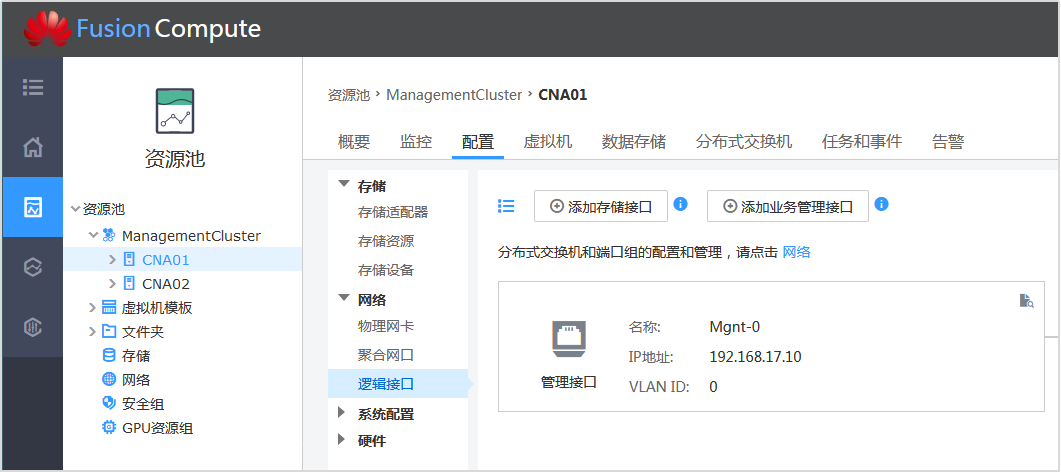The image size is (1061, 472).
Task: Select 安全组 label in the tree
Action: (x=143, y=404)
